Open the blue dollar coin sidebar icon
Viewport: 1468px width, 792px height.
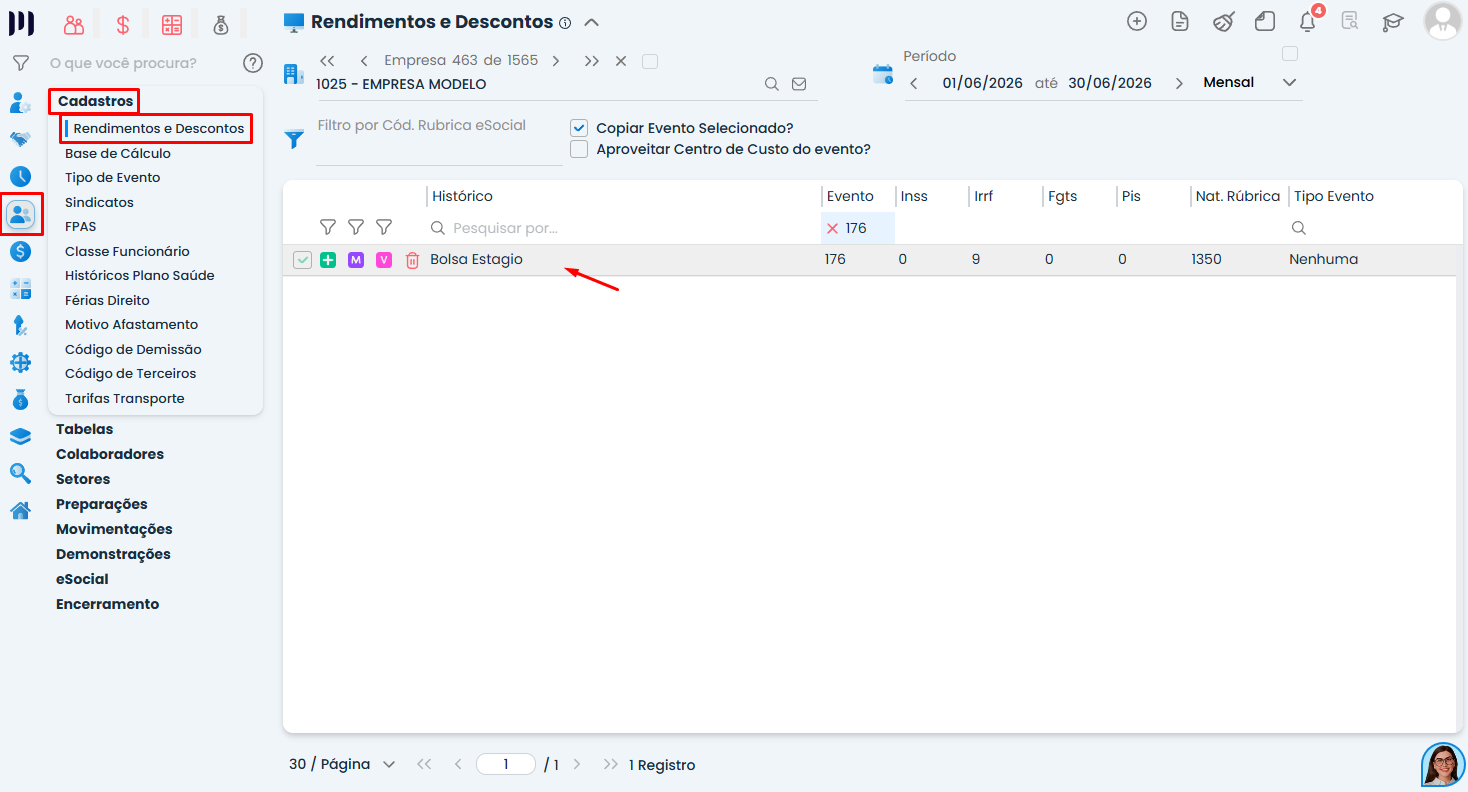pyautogui.click(x=20, y=251)
